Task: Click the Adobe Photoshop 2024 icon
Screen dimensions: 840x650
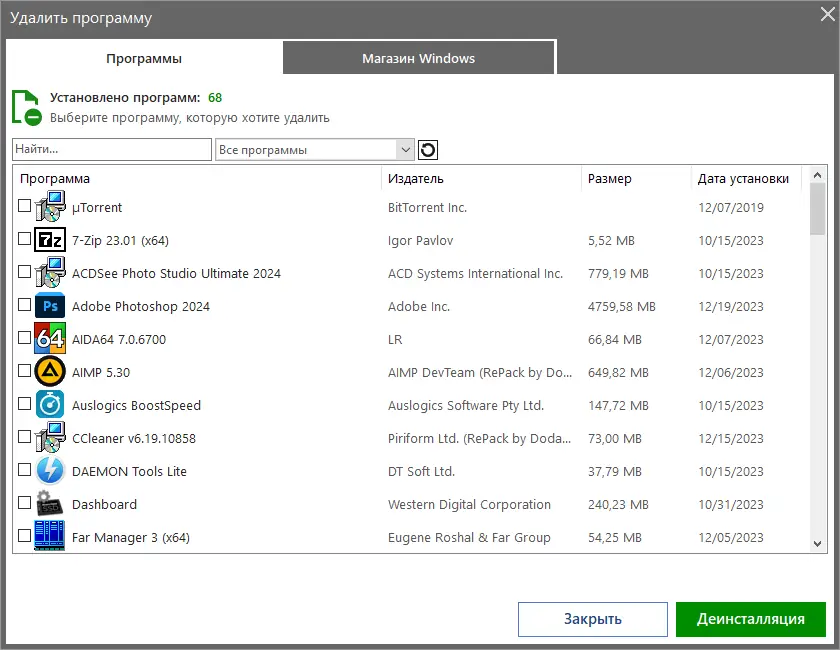Action: point(50,306)
